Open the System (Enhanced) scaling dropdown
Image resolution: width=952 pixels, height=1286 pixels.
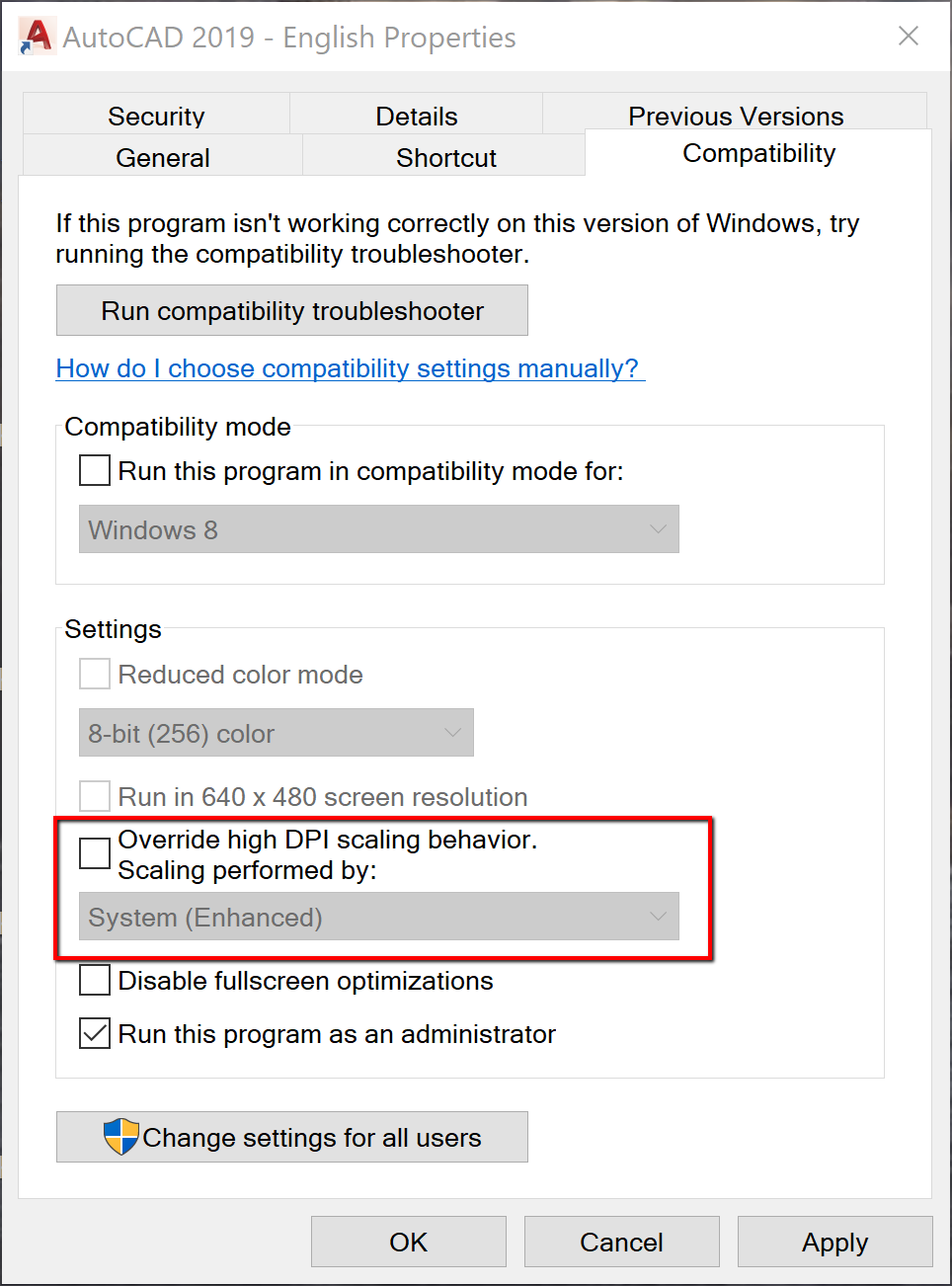[378, 917]
